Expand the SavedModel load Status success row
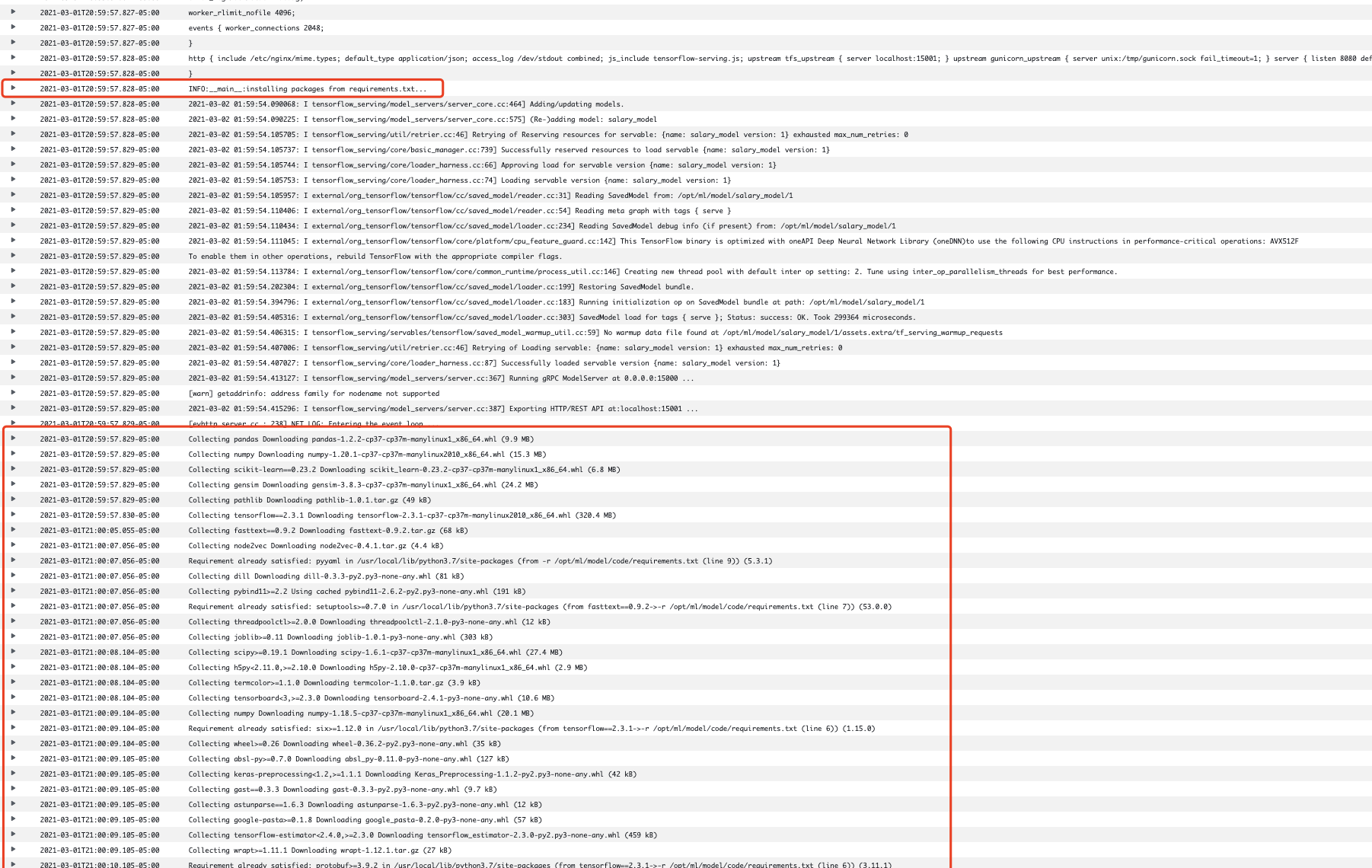Viewport: 1372px width, 868px height. coord(13,317)
